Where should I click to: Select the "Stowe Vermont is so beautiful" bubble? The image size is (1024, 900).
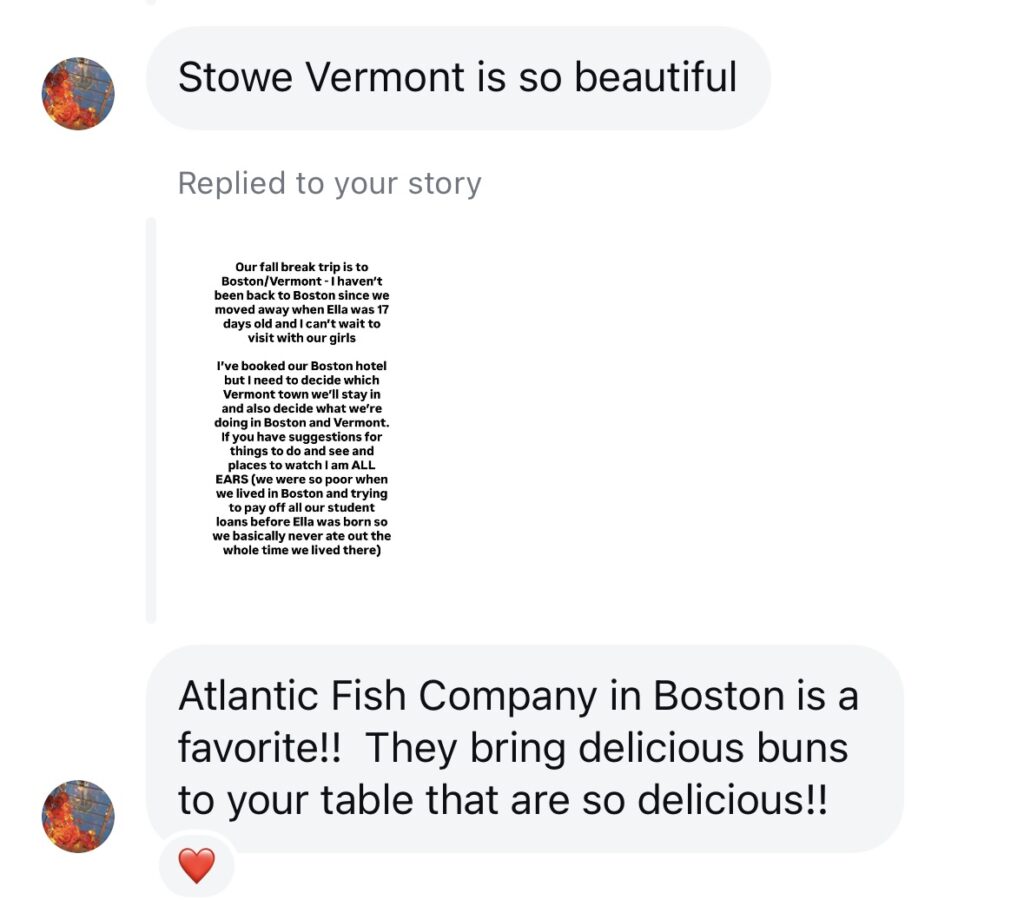coord(458,78)
